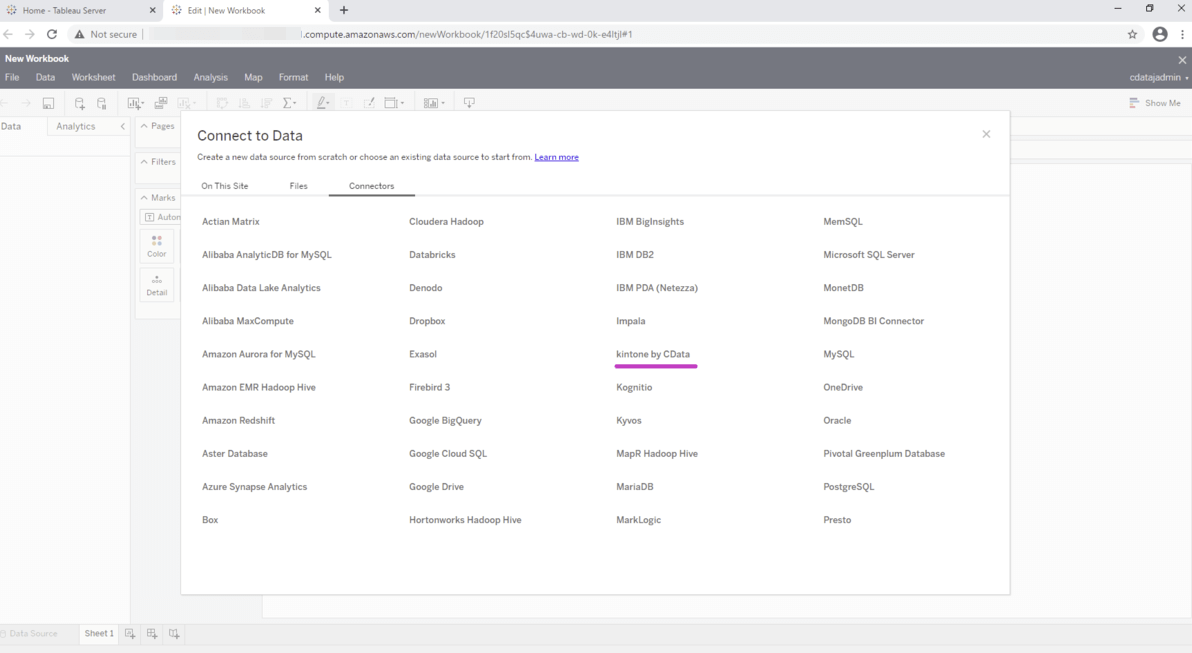The image size is (1192, 653).
Task: Click the Save workbook toolbar icon
Action: point(48,103)
